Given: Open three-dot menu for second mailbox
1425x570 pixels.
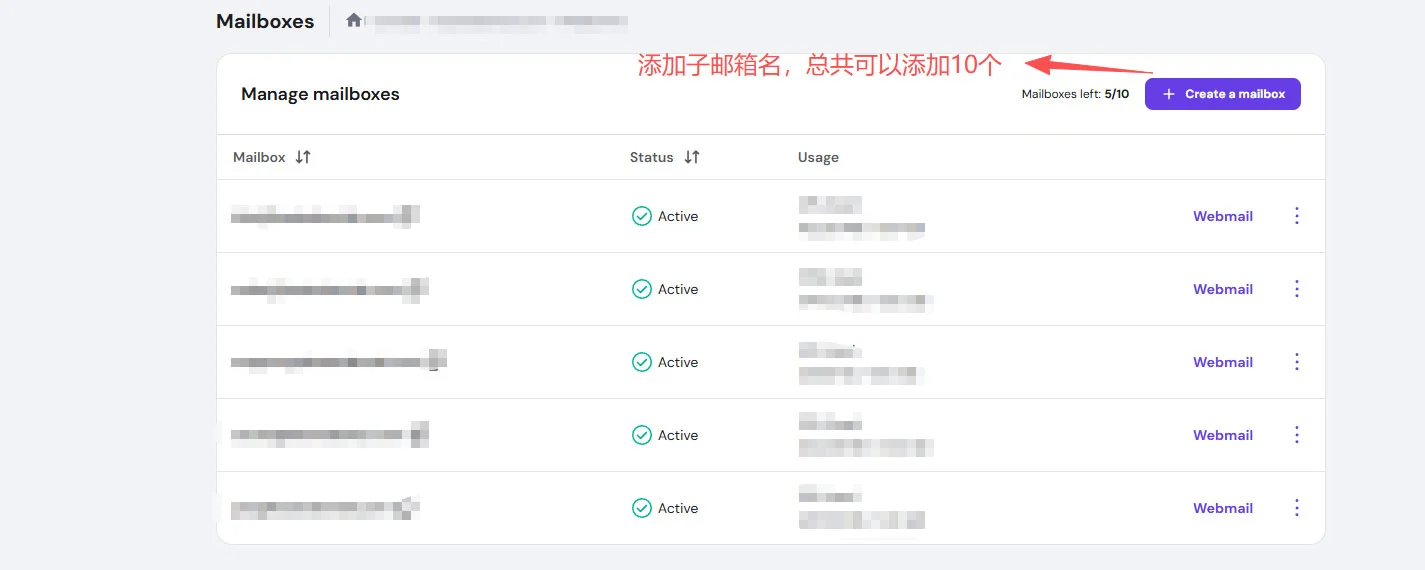Looking at the screenshot, I should (x=1297, y=289).
